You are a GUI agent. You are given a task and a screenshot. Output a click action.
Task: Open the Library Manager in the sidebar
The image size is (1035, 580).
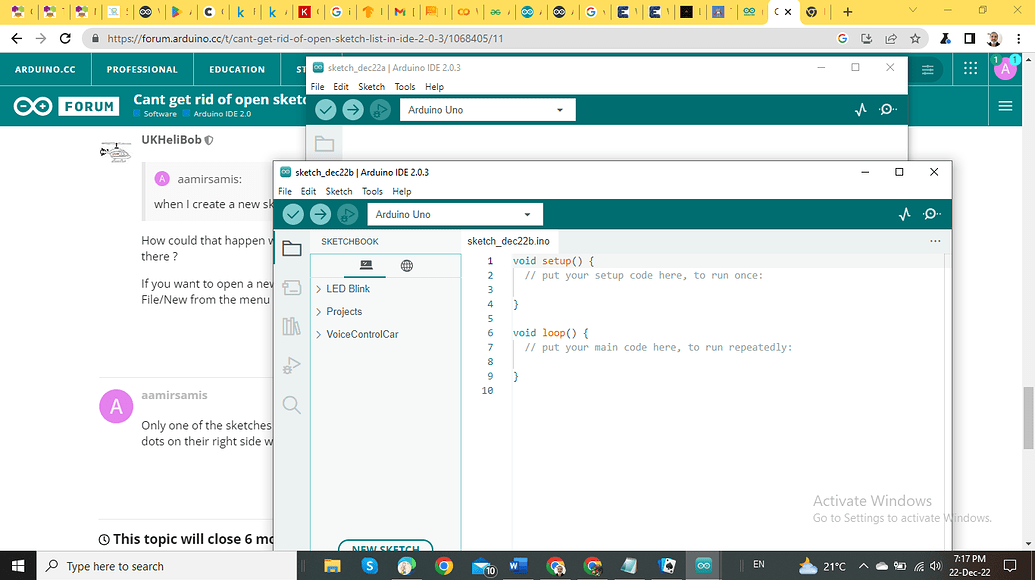[x=291, y=327]
